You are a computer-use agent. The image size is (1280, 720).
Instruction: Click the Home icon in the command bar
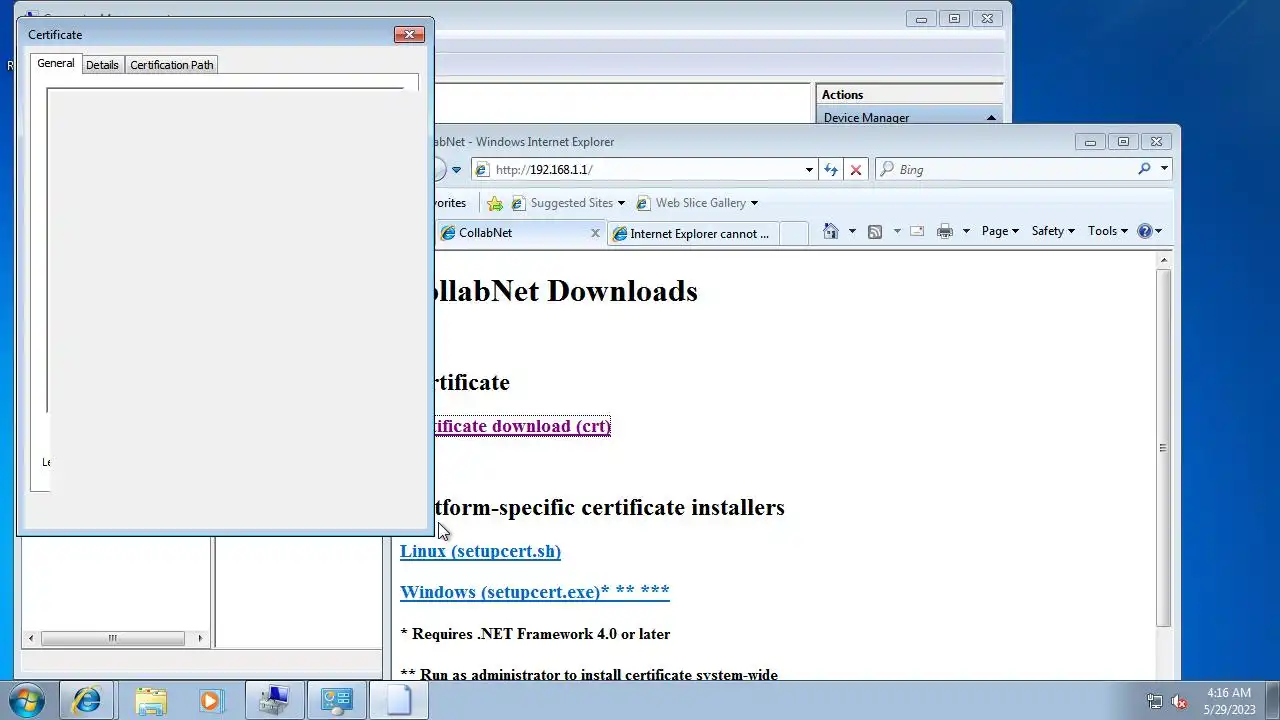click(x=830, y=231)
